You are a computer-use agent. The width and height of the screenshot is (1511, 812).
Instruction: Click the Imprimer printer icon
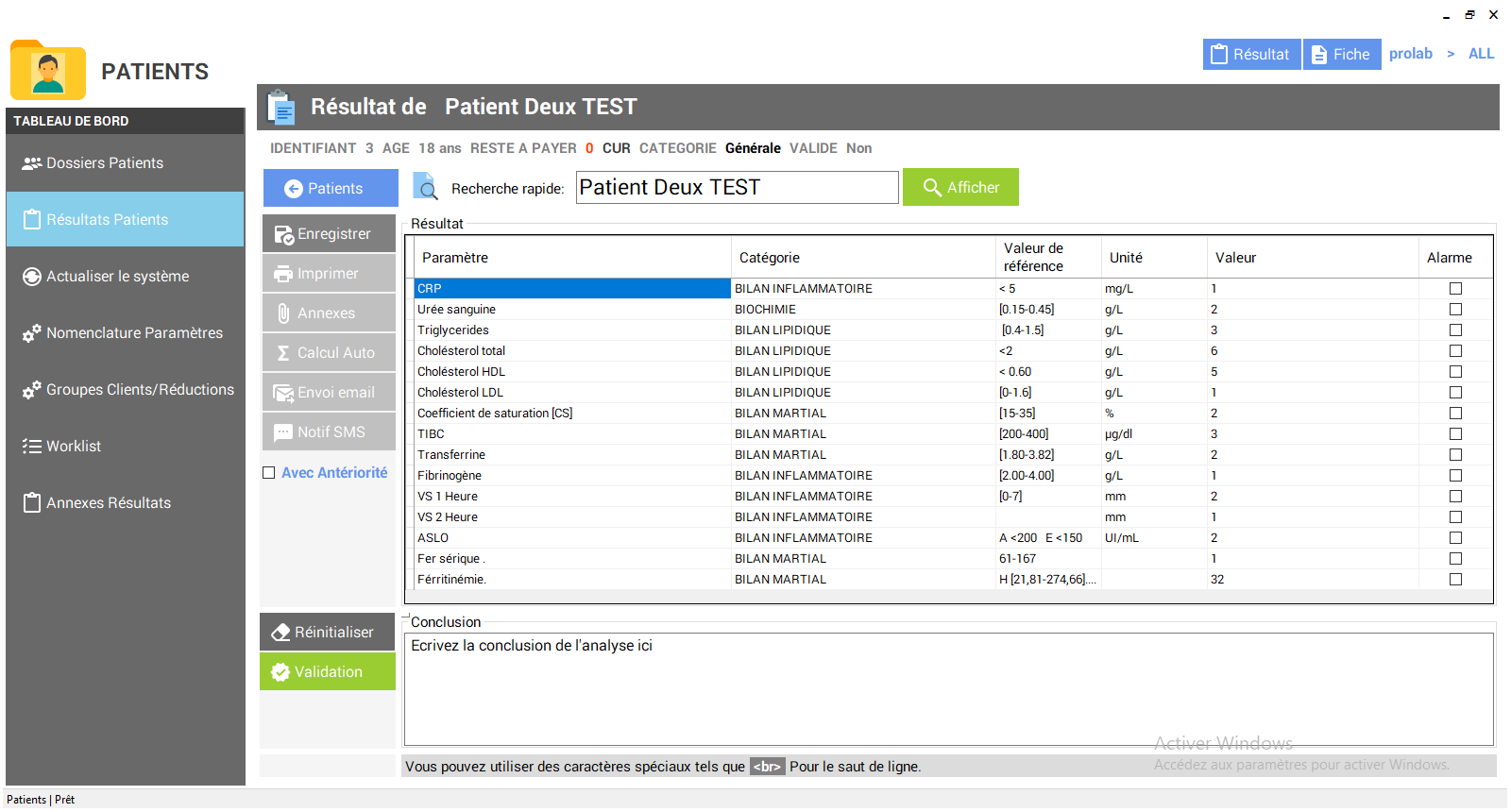pos(283,274)
